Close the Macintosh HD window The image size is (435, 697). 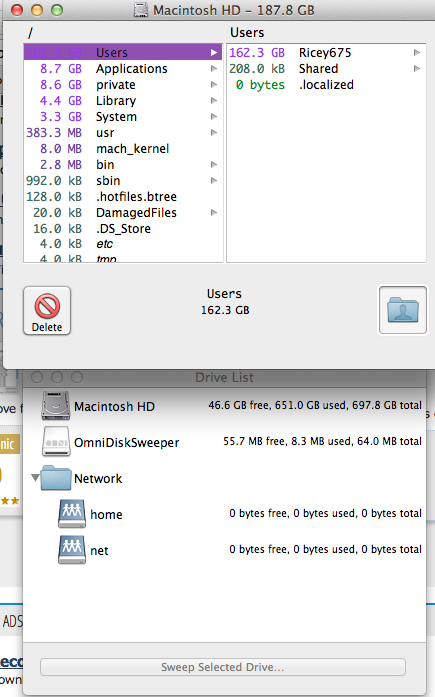click(17, 10)
